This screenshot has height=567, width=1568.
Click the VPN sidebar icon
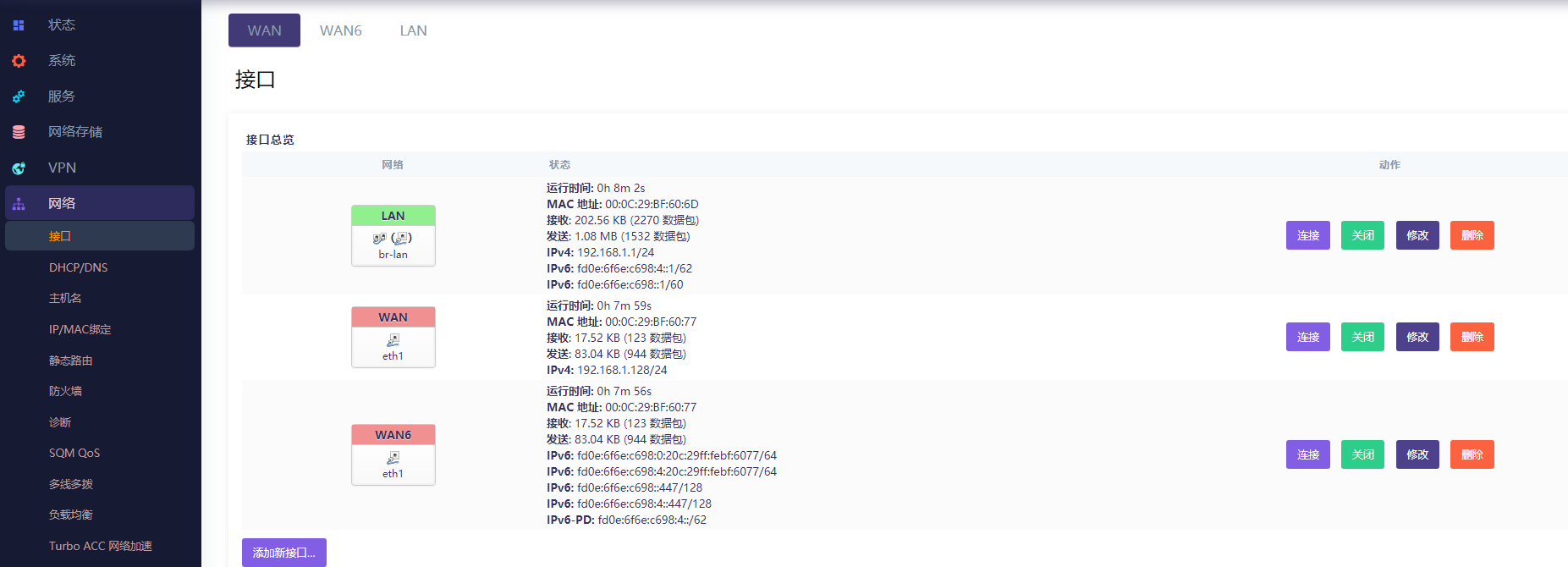[x=19, y=168]
